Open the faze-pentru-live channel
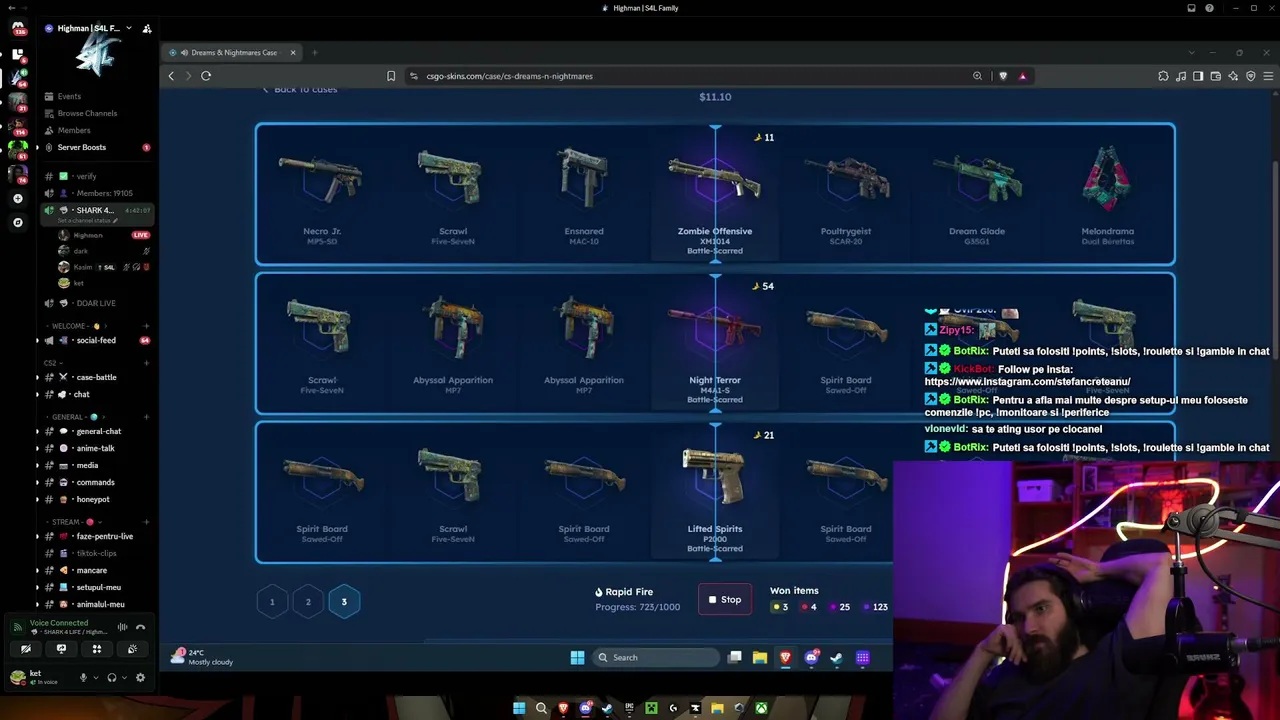Viewport: 1280px width, 720px height. coord(96,536)
